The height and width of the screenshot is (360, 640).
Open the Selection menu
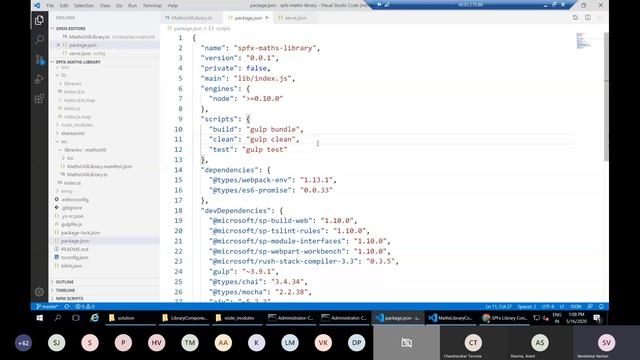[83, 6]
